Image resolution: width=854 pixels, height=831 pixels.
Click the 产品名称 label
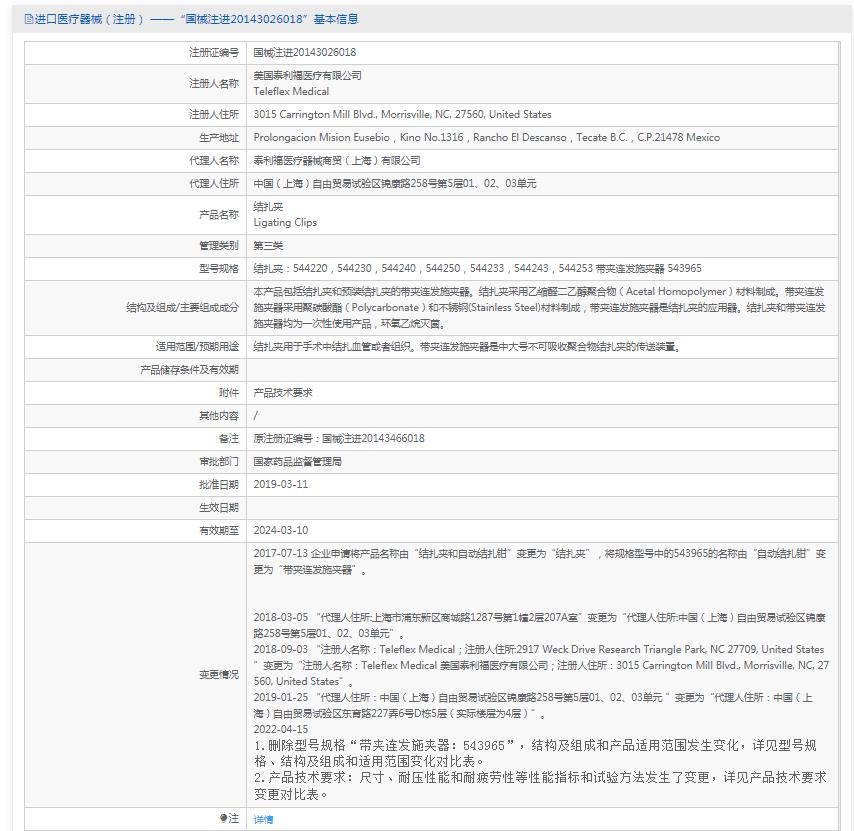(x=218, y=215)
